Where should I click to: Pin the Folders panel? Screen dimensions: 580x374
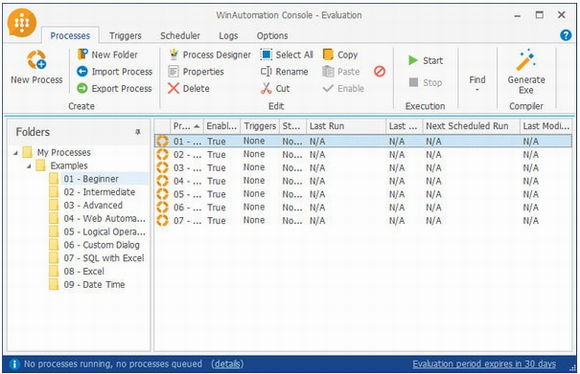click(x=138, y=132)
